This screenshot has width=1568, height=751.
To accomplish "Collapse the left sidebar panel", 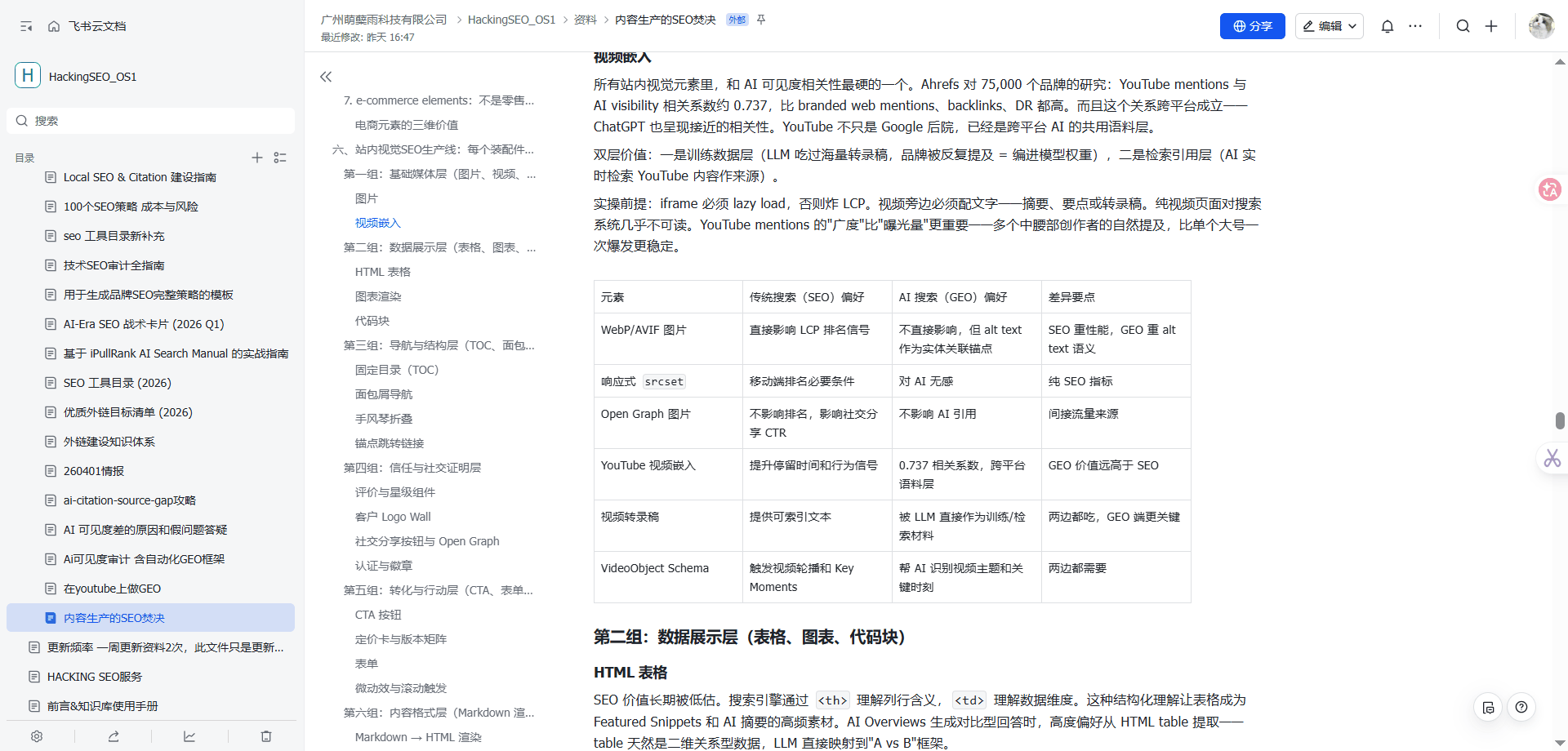I will [26, 26].
